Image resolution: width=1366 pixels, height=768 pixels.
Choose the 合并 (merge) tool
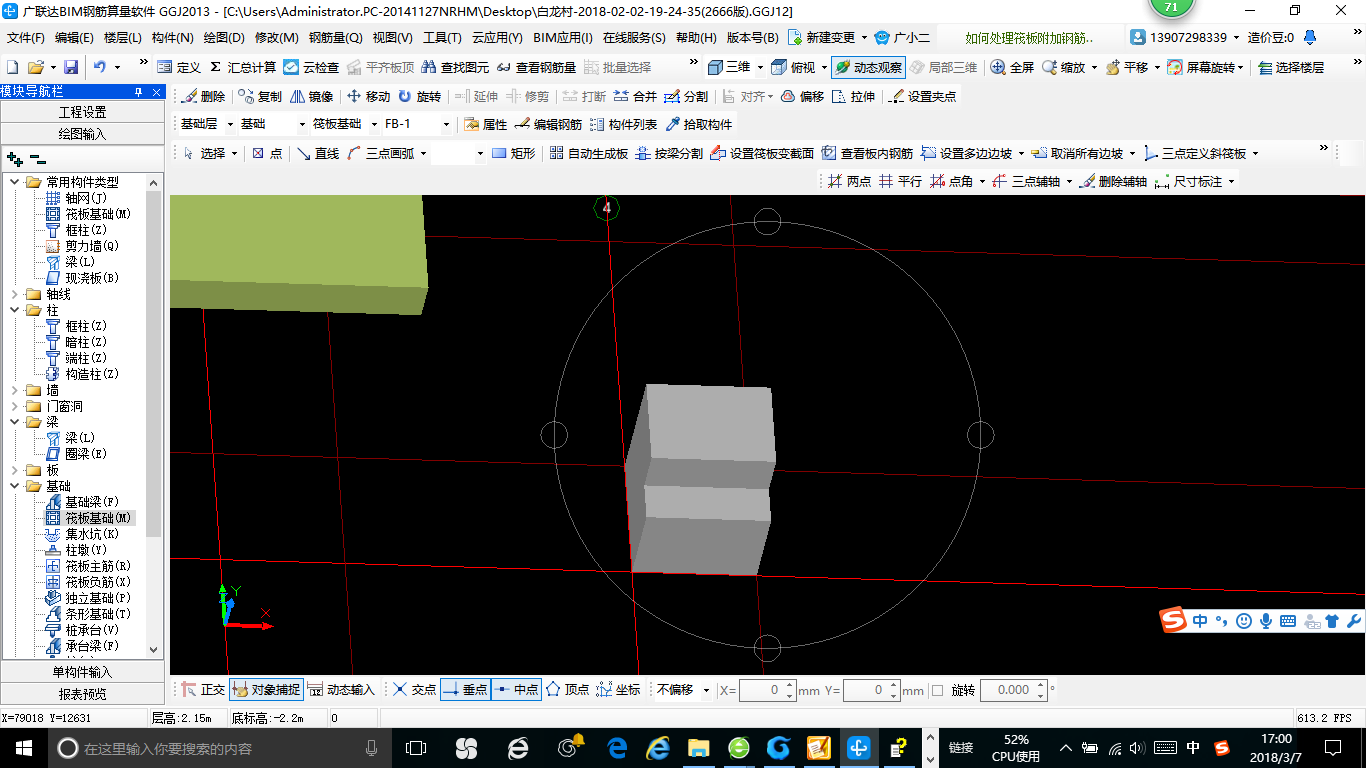tap(635, 97)
